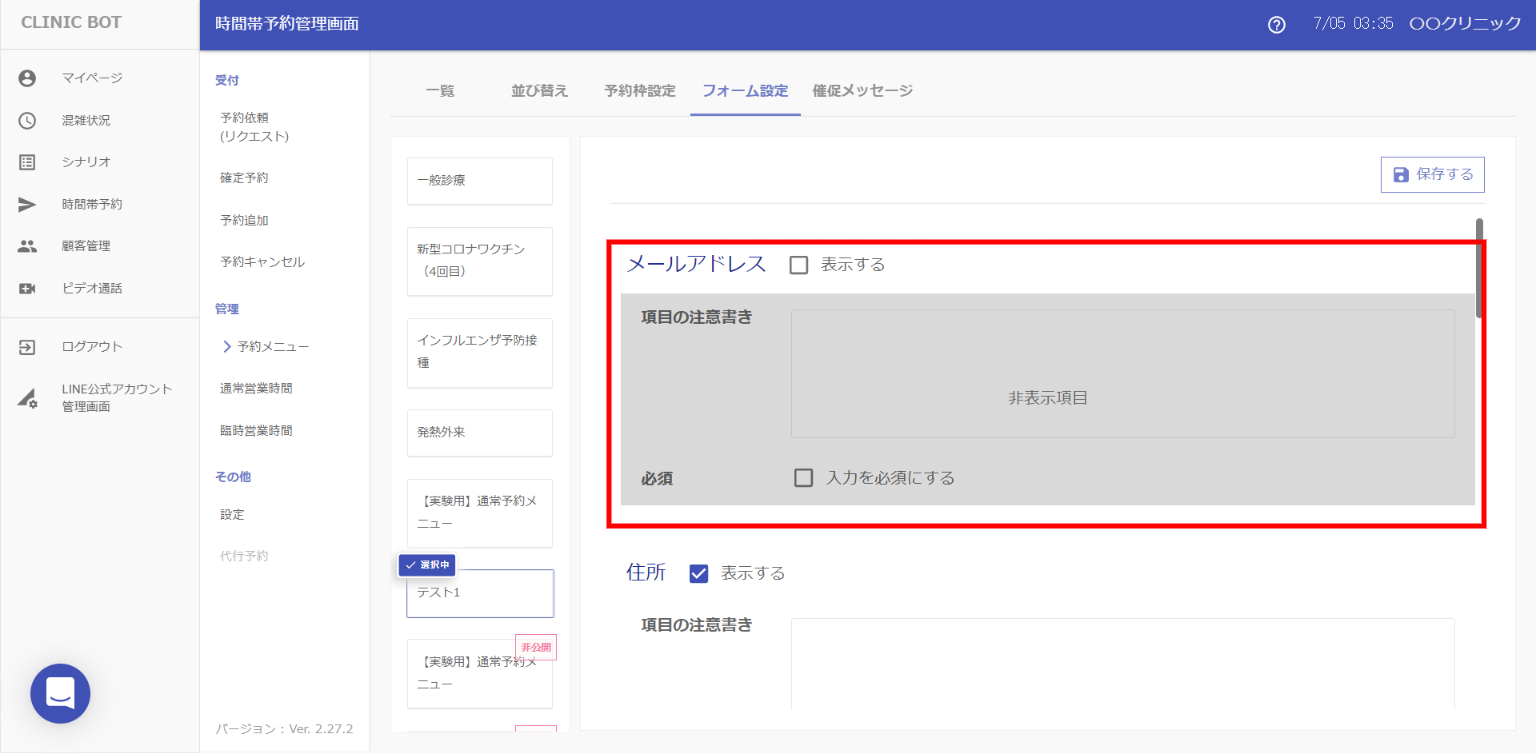Click the 顧客管理 people icon
Image resolution: width=1536 pixels, height=754 pixels.
[27, 246]
